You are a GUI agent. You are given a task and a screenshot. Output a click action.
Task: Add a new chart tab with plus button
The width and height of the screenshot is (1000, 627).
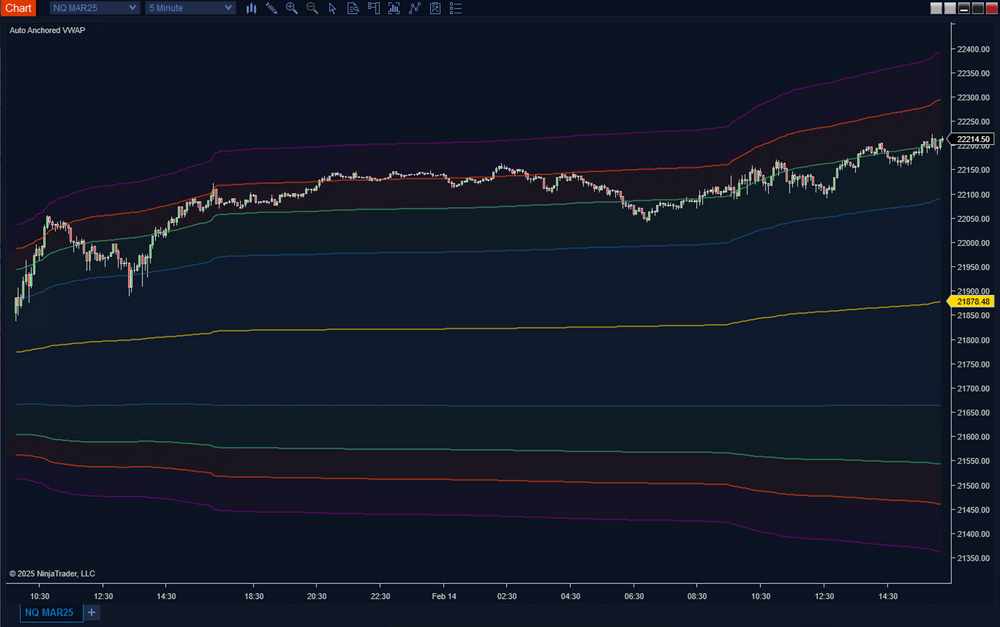pos(91,612)
